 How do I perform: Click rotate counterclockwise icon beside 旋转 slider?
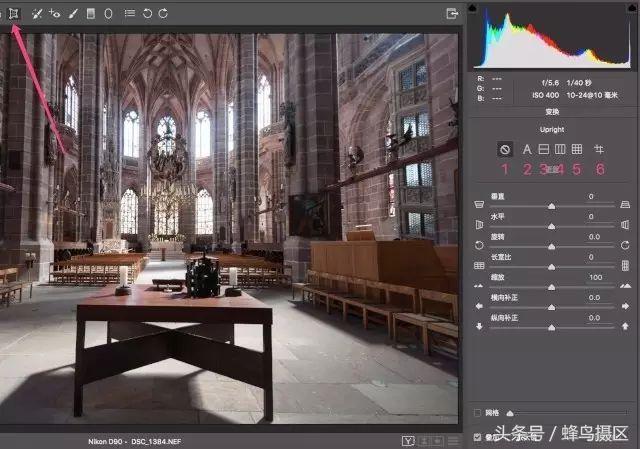coord(479,245)
